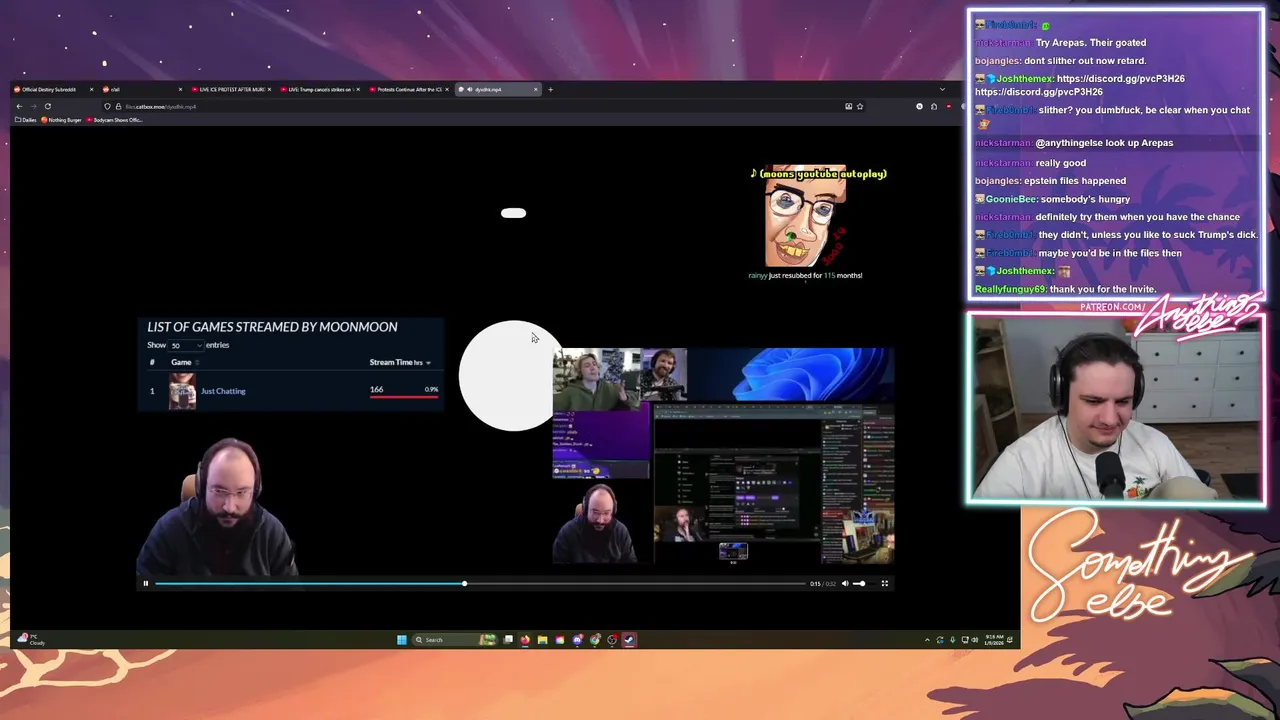Click 'Try Arepas. Their goated' chat message
Image resolution: width=1280 pixels, height=720 pixels.
pos(1091,43)
